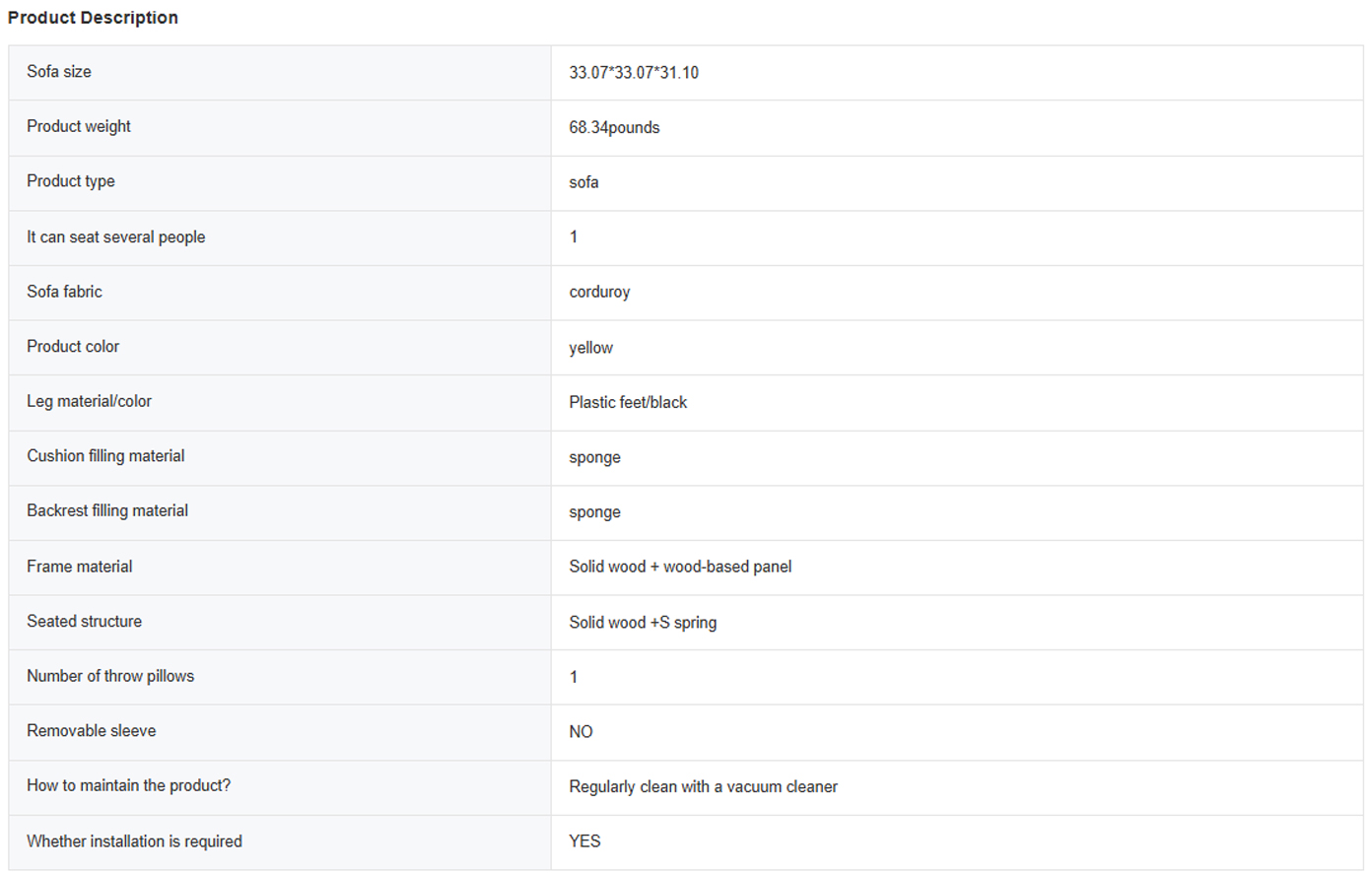Click the 33.07*33.07*31.10 size value
Viewport: 1372px width, 873px height.
click(634, 73)
